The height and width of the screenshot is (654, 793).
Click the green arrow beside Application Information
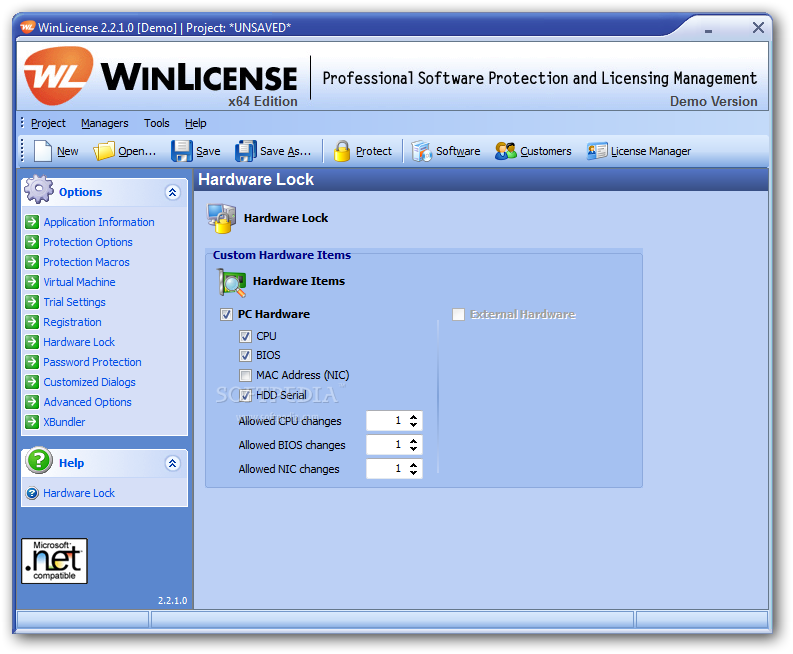point(32,222)
